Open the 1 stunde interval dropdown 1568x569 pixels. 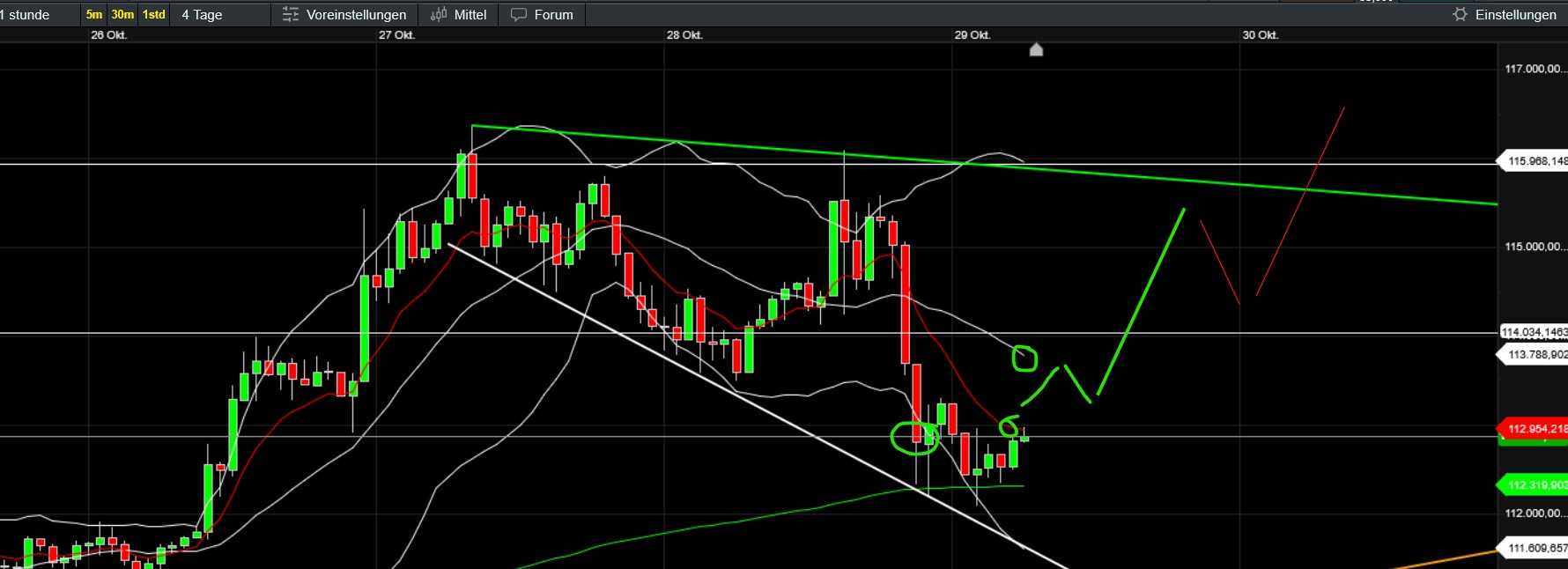coord(25,14)
